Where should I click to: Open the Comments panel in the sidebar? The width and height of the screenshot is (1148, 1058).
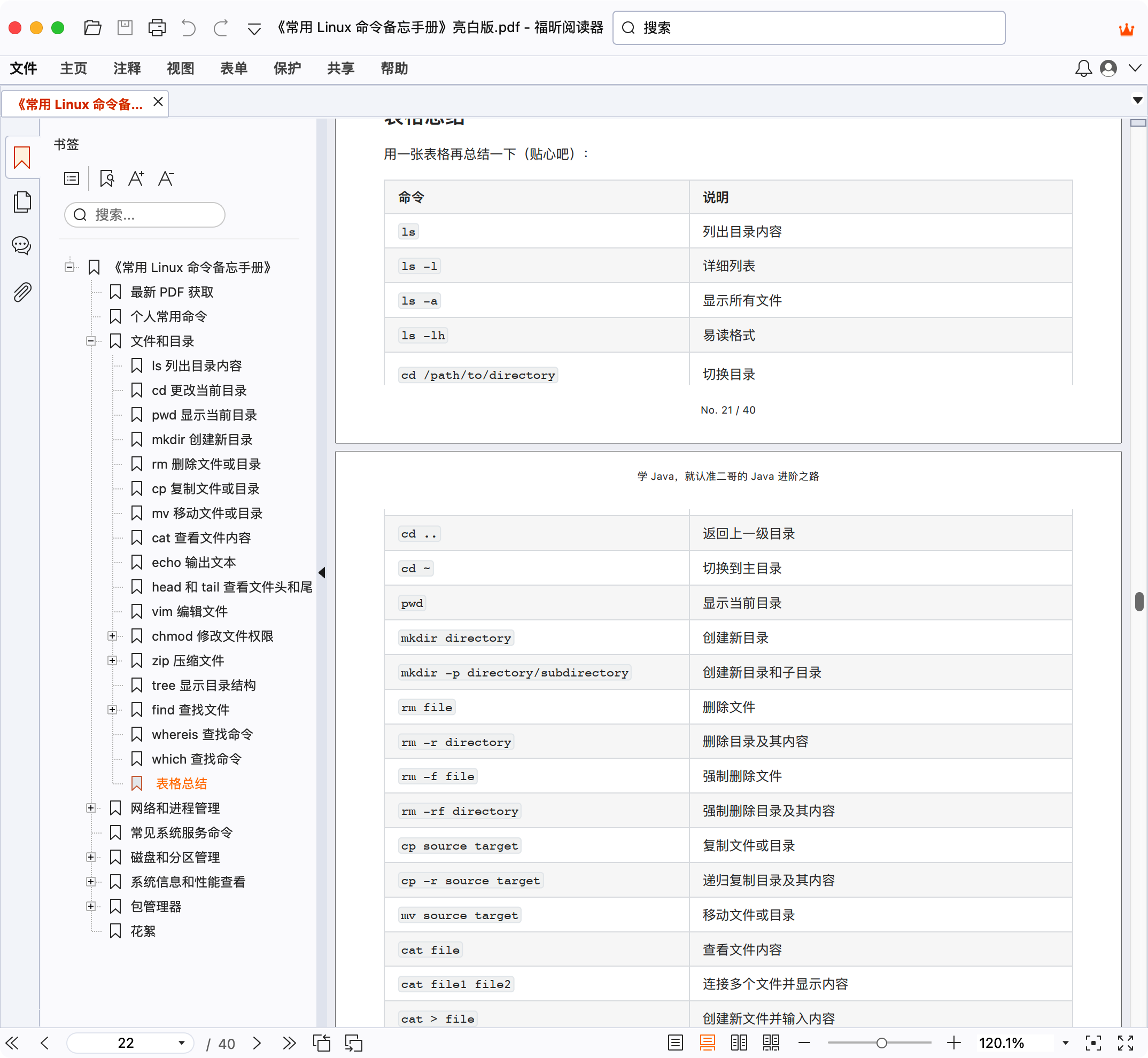pyautogui.click(x=21, y=246)
